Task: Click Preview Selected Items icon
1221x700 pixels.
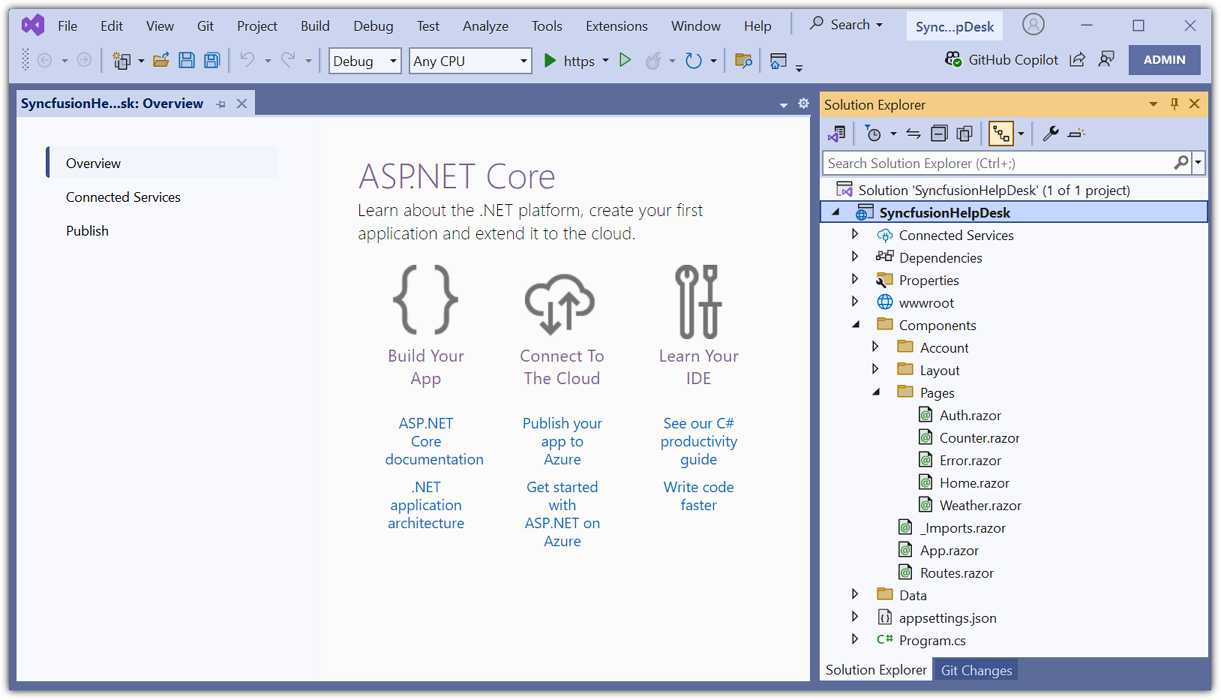Action: point(1076,133)
